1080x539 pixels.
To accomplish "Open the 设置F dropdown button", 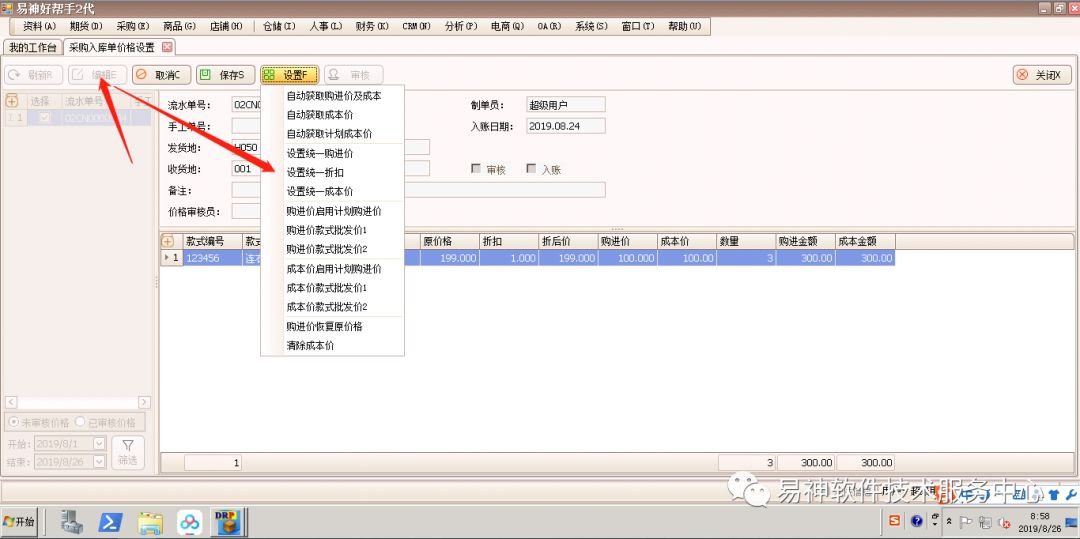I will (x=289, y=75).
